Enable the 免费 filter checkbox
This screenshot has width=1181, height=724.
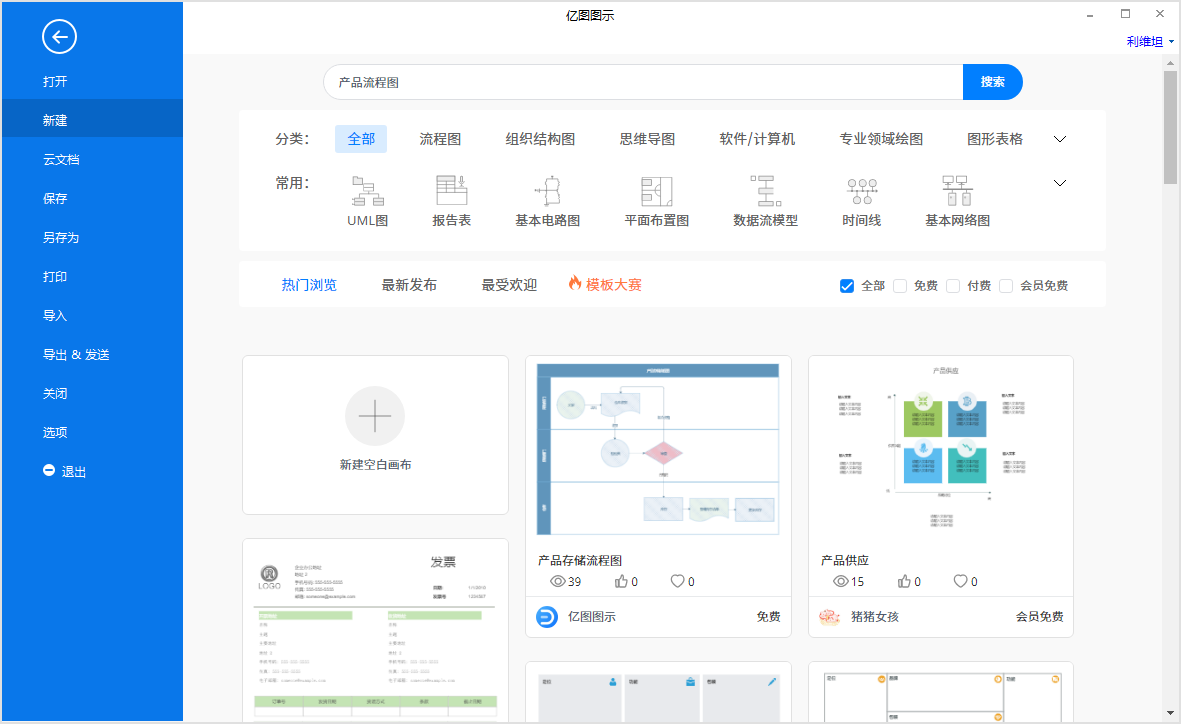[900, 286]
